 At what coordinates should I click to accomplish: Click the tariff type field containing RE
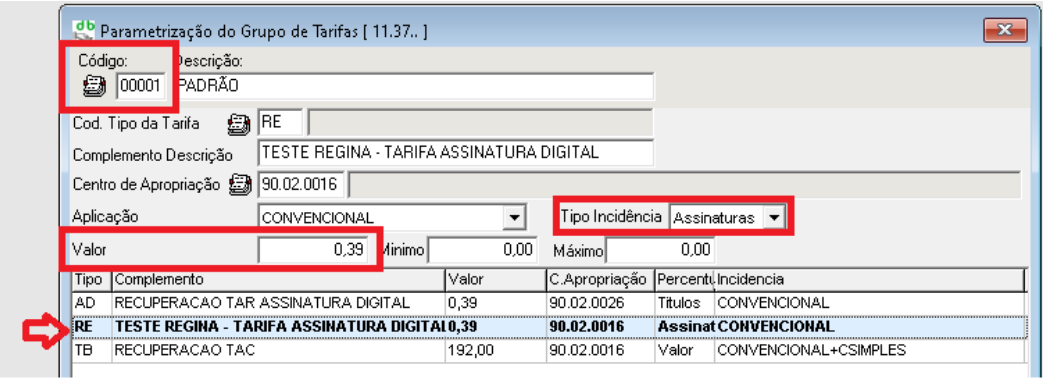280,123
